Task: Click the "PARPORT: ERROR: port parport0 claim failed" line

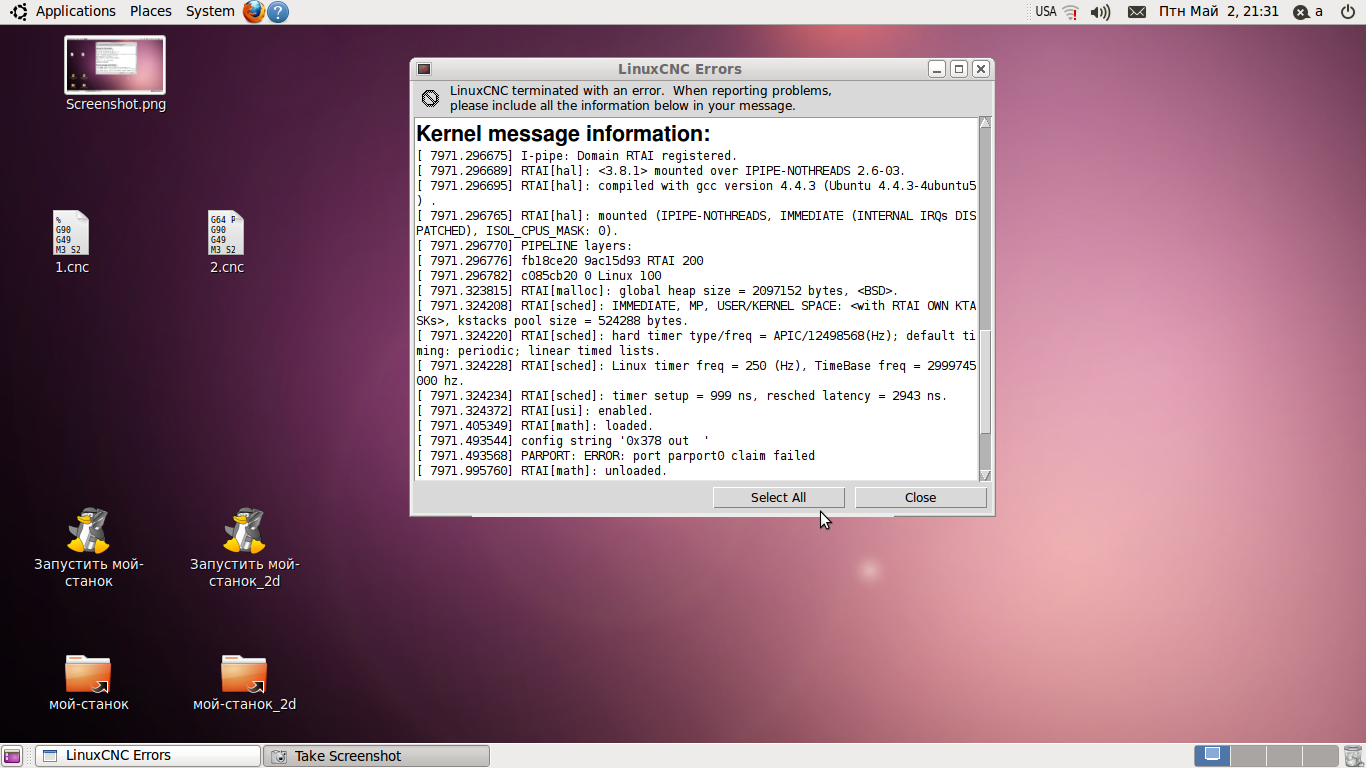Action: (x=615, y=456)
